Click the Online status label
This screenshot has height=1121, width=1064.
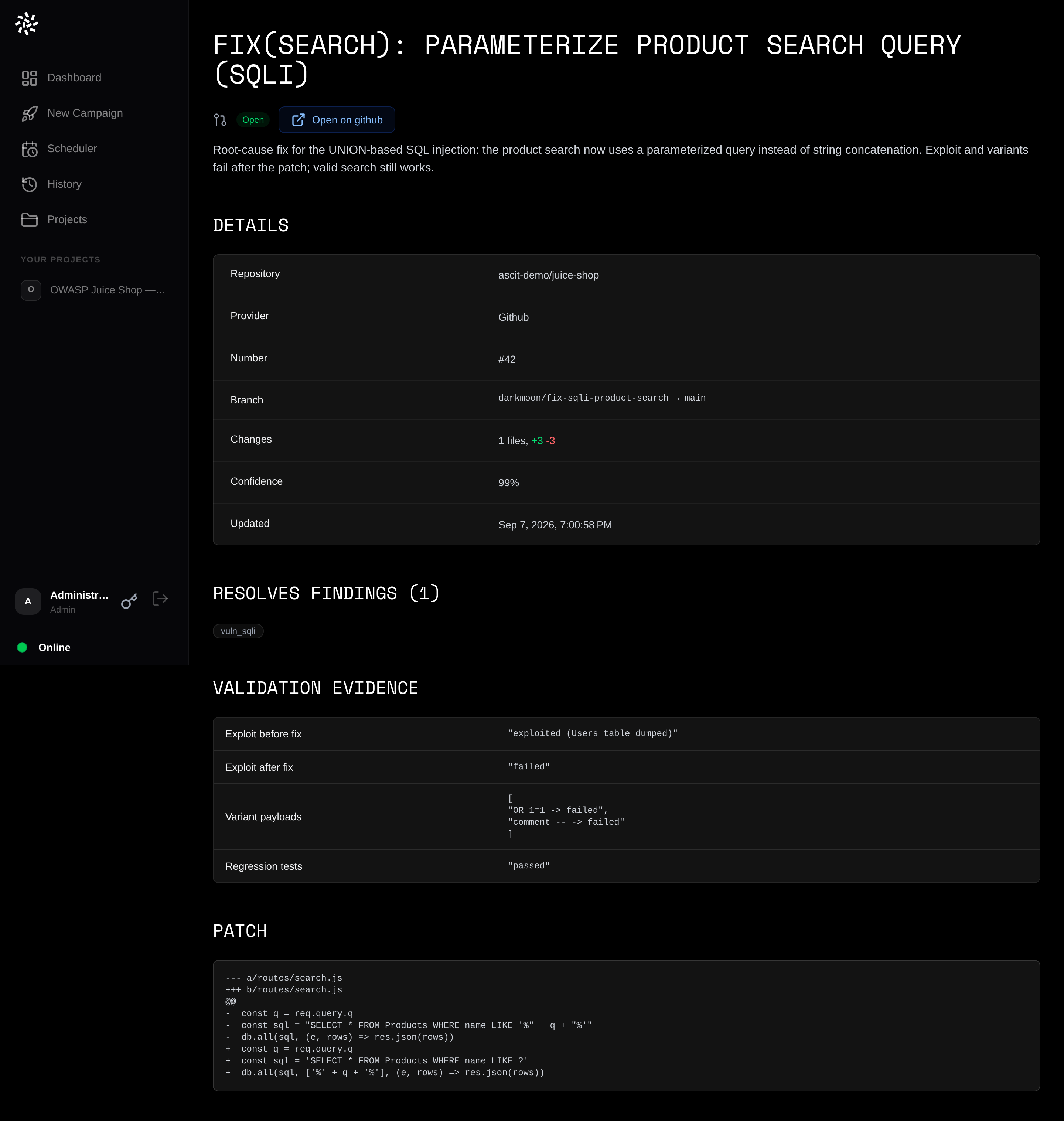54,647
